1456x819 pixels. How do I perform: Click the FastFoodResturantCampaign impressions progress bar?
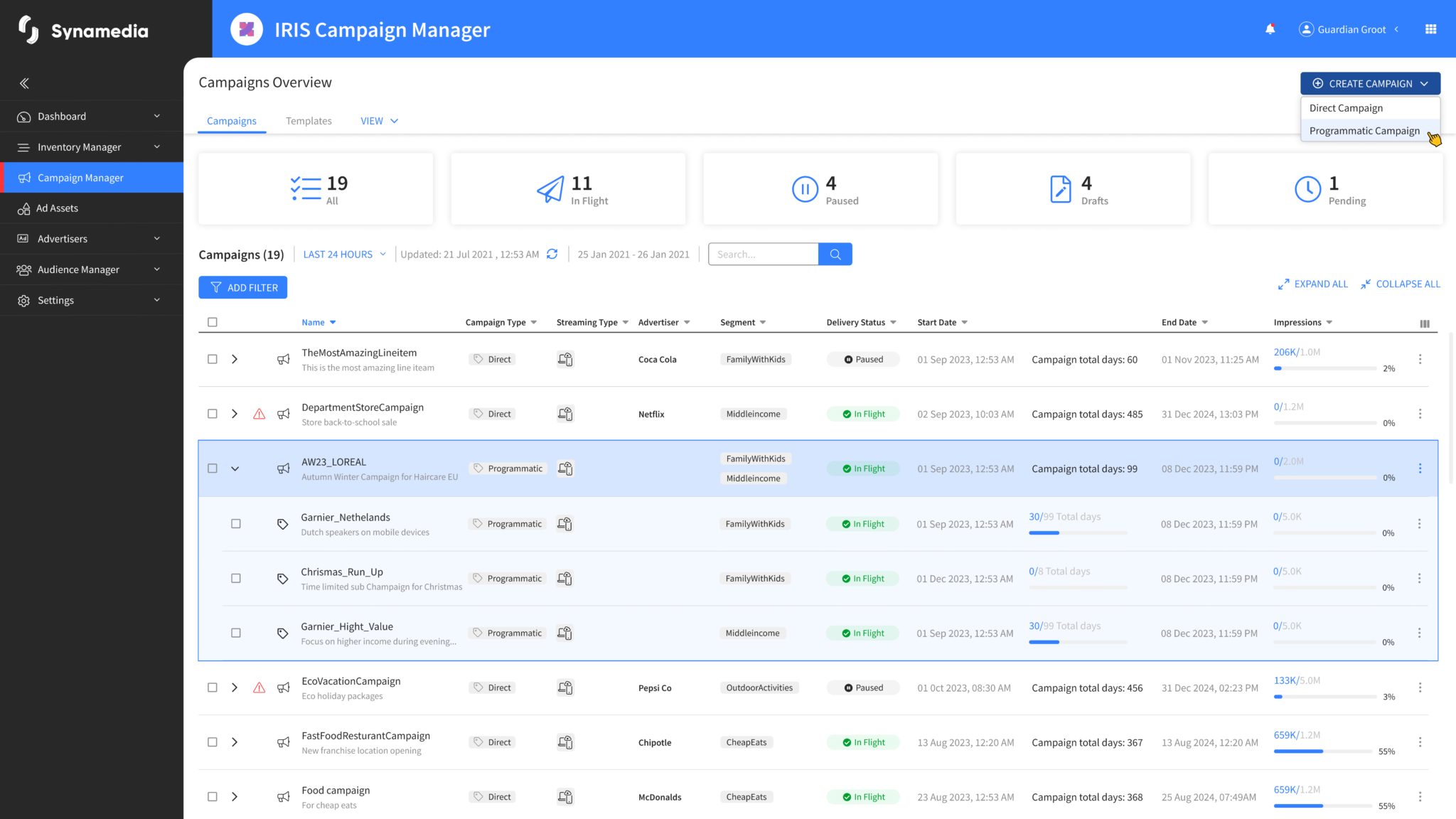[1325, 751]
